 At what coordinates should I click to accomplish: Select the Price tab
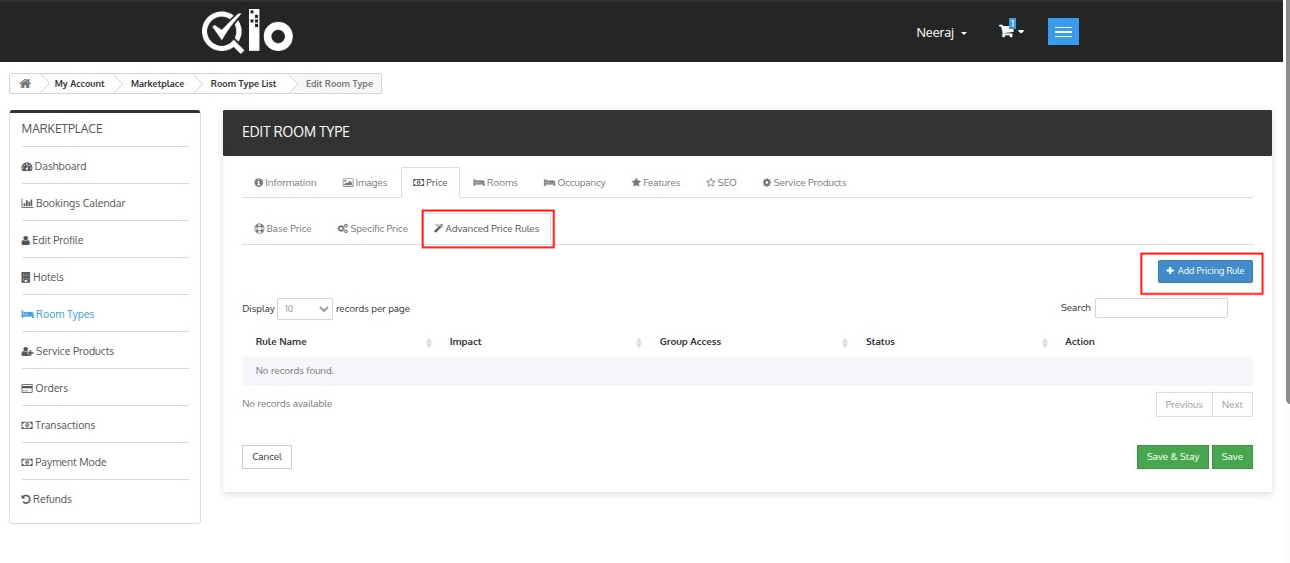(x=430, y=183)
